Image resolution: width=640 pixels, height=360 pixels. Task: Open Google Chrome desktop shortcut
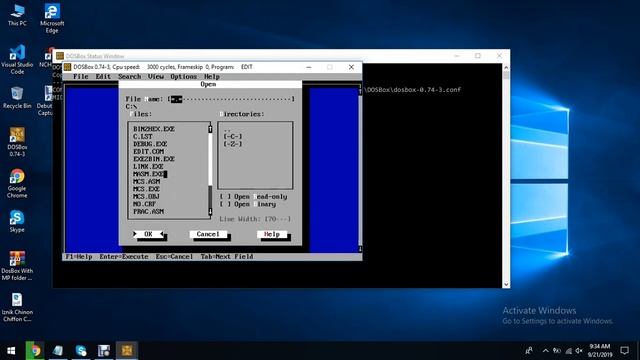17,184
